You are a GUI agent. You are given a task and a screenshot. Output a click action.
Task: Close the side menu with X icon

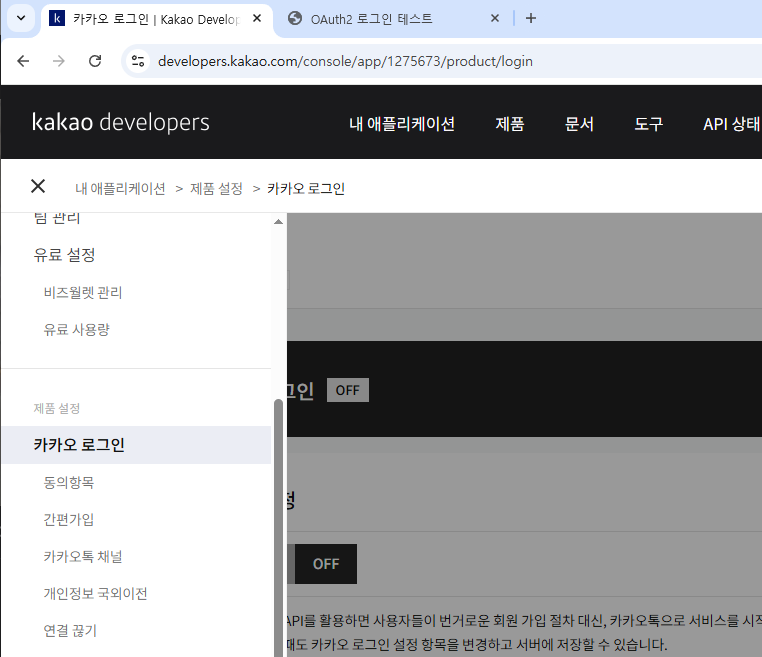(38, 186)
